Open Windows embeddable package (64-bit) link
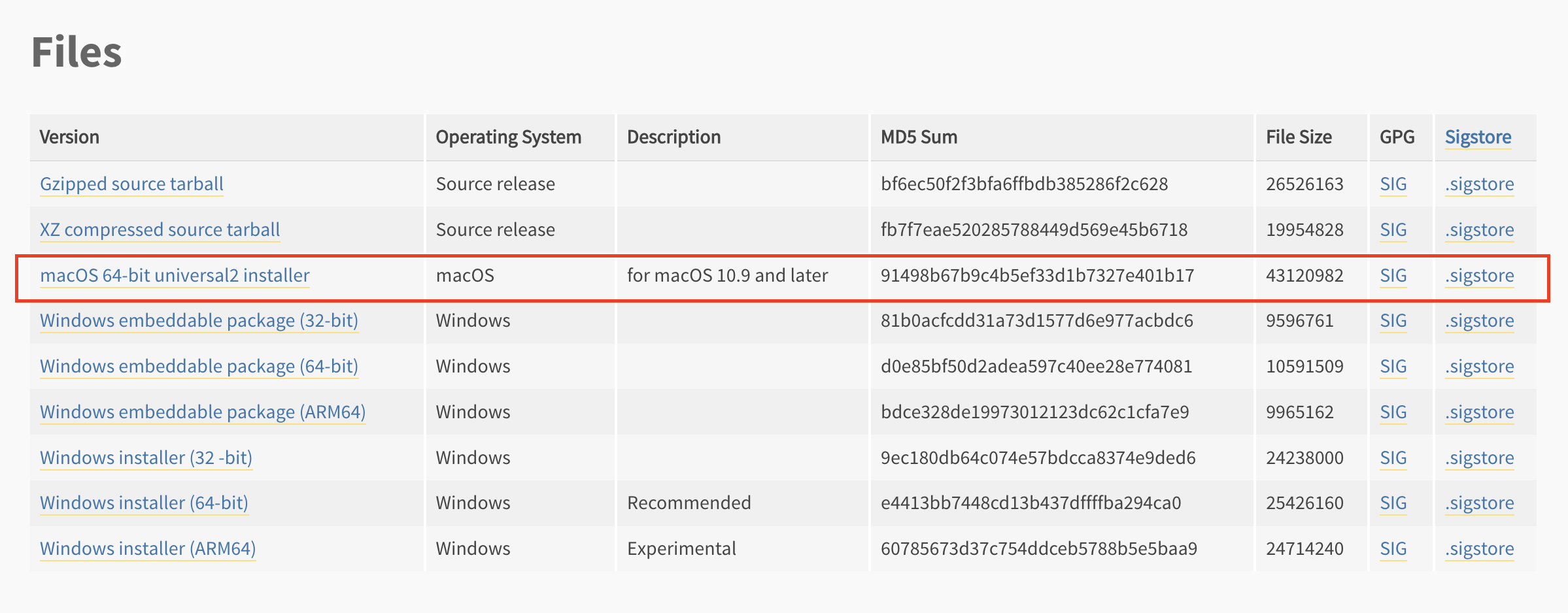Screen dimensions: 1568x613 pyautogui.click(x=199, y=367)
